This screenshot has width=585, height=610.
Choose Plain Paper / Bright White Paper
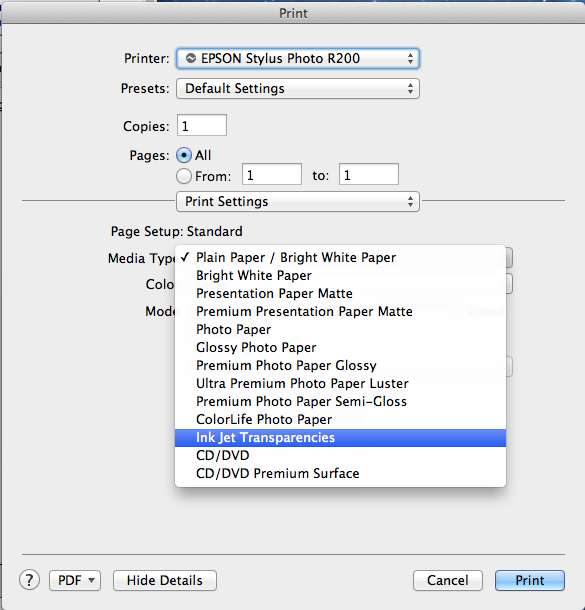[x=340, y=258]
